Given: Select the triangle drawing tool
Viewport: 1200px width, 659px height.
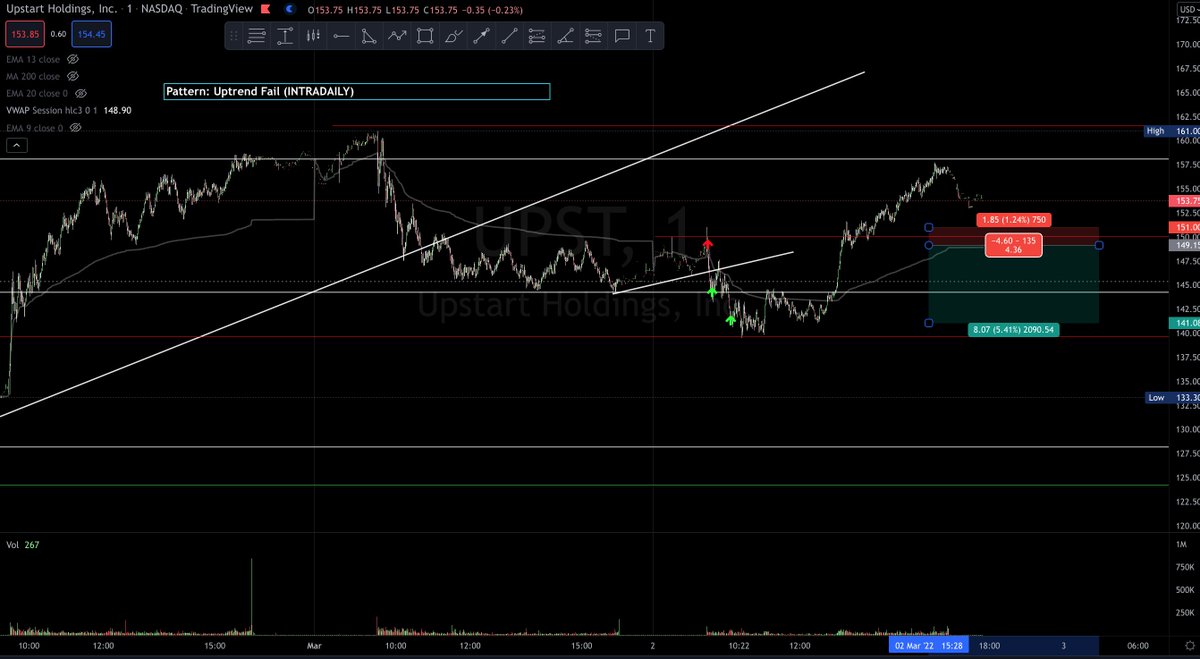Looking at the screenshot, I should [369, 36].
